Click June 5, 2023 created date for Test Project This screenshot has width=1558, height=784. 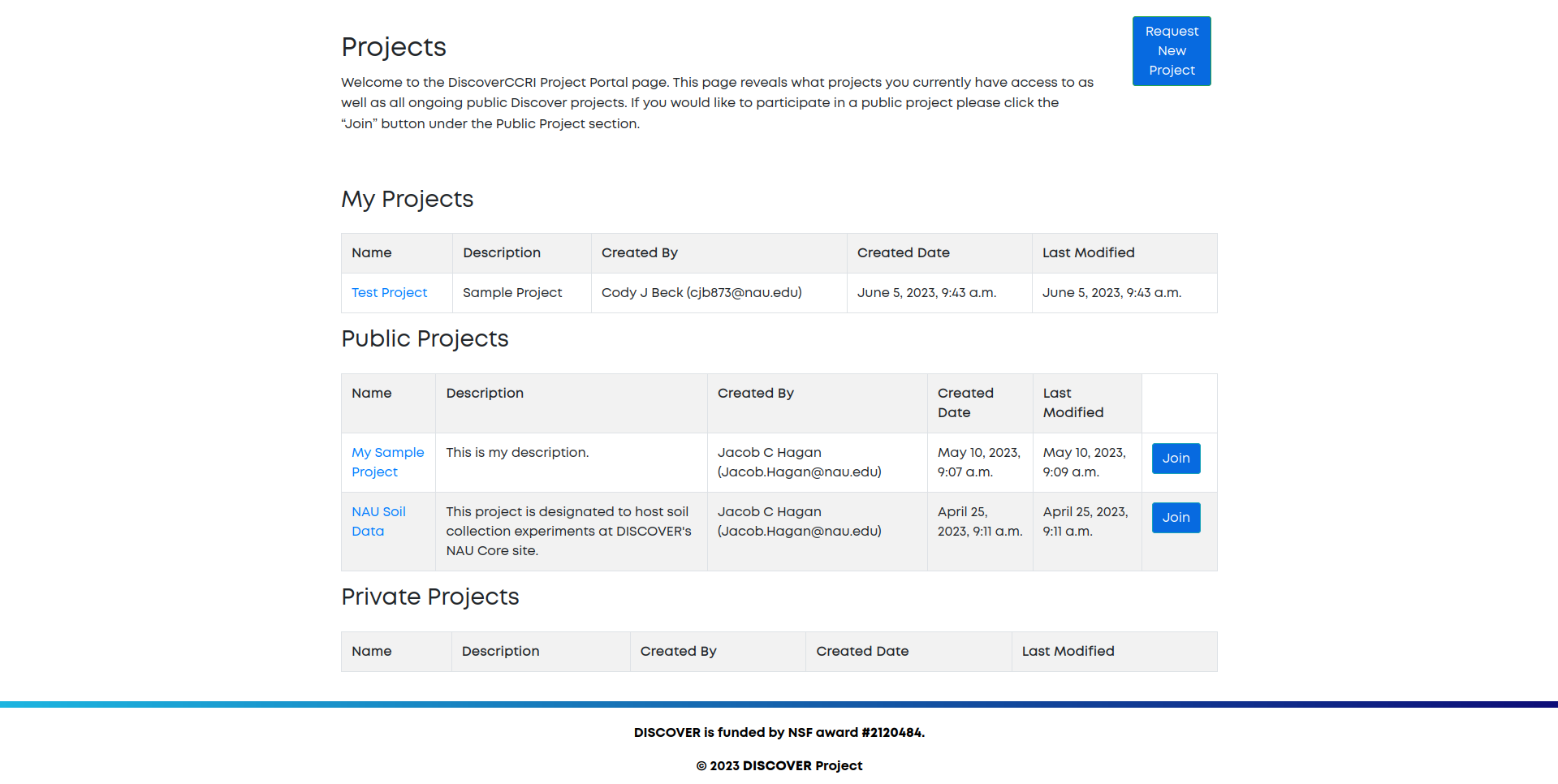tap(939, 293)
